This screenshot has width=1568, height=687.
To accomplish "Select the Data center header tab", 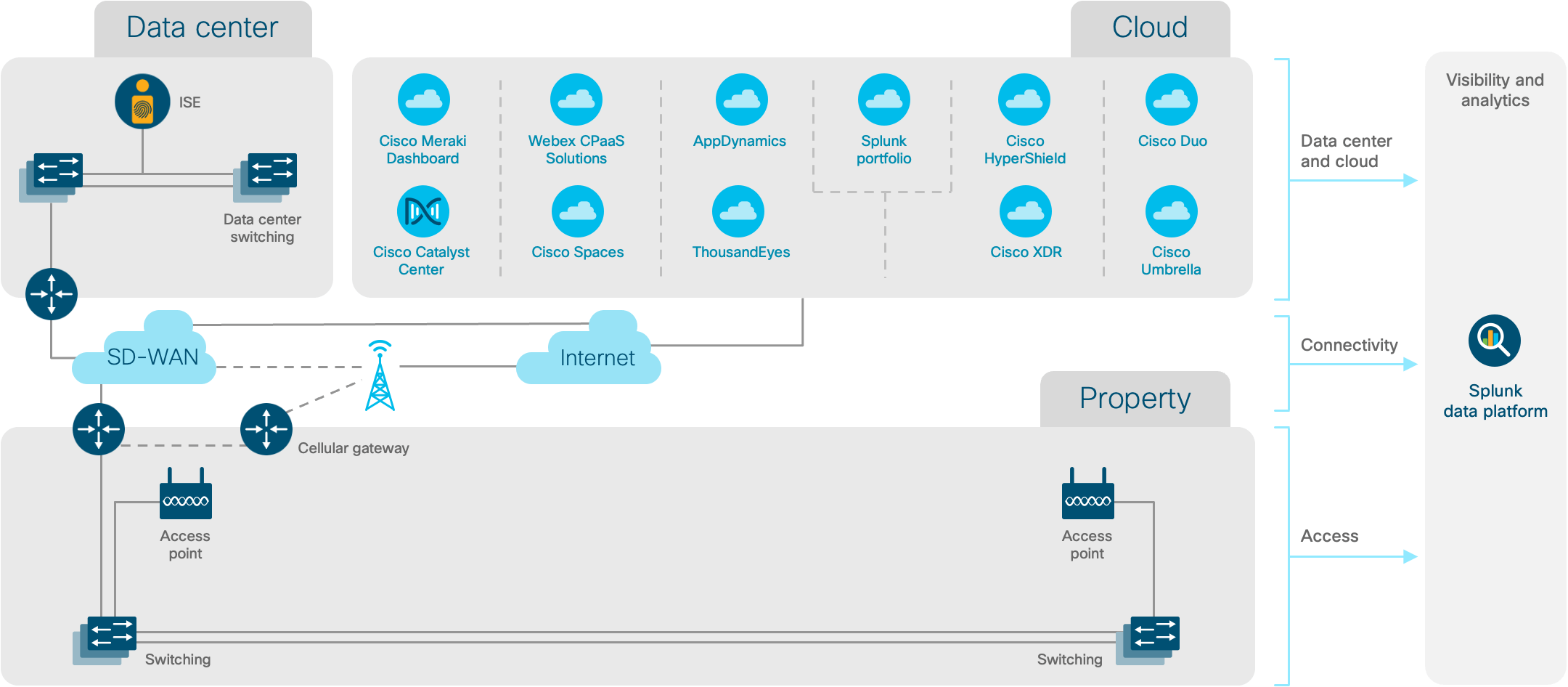I will (203, 28).
